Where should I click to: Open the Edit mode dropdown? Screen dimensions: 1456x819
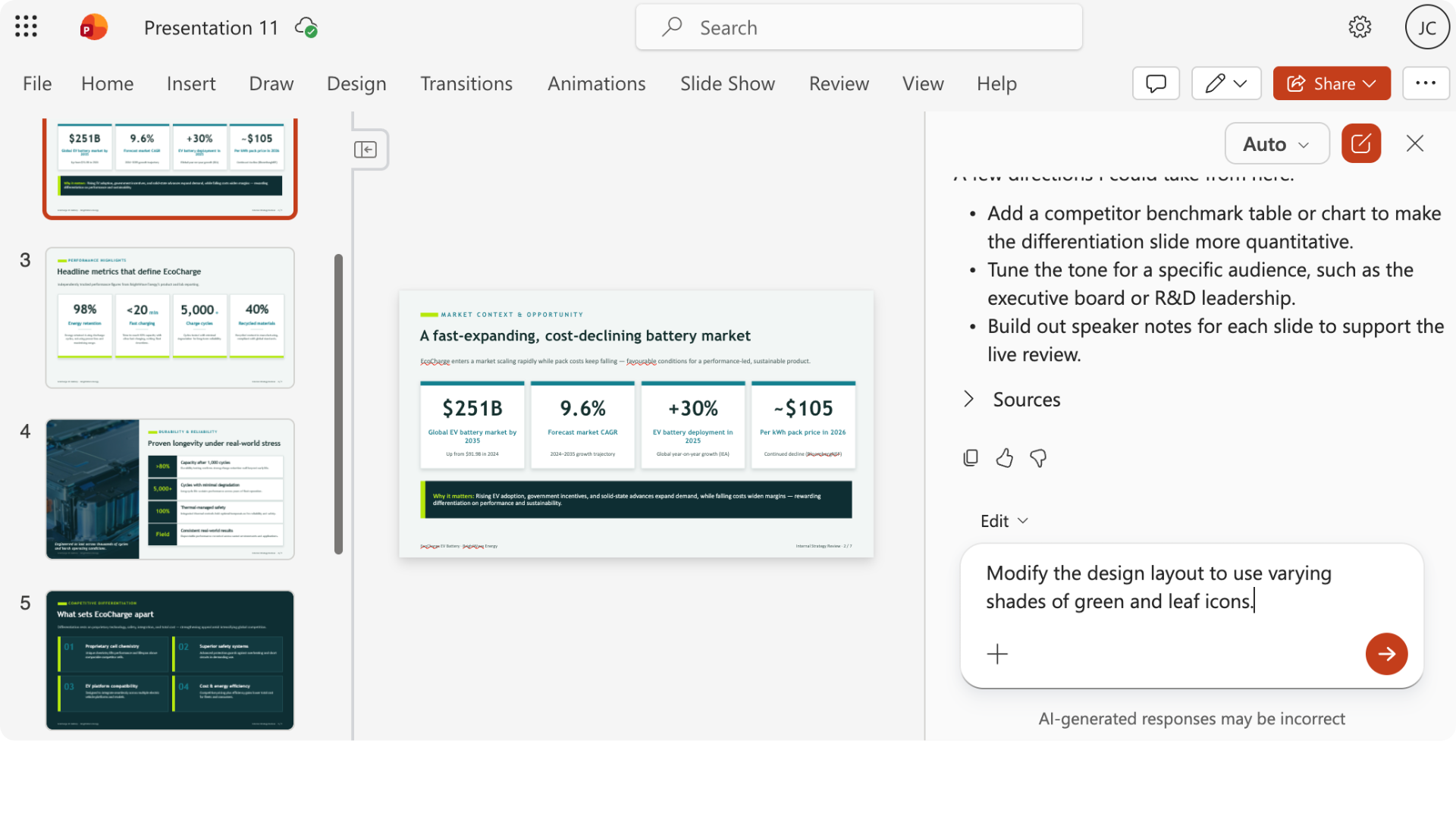pyautogui.click(x=1004, y=521)
